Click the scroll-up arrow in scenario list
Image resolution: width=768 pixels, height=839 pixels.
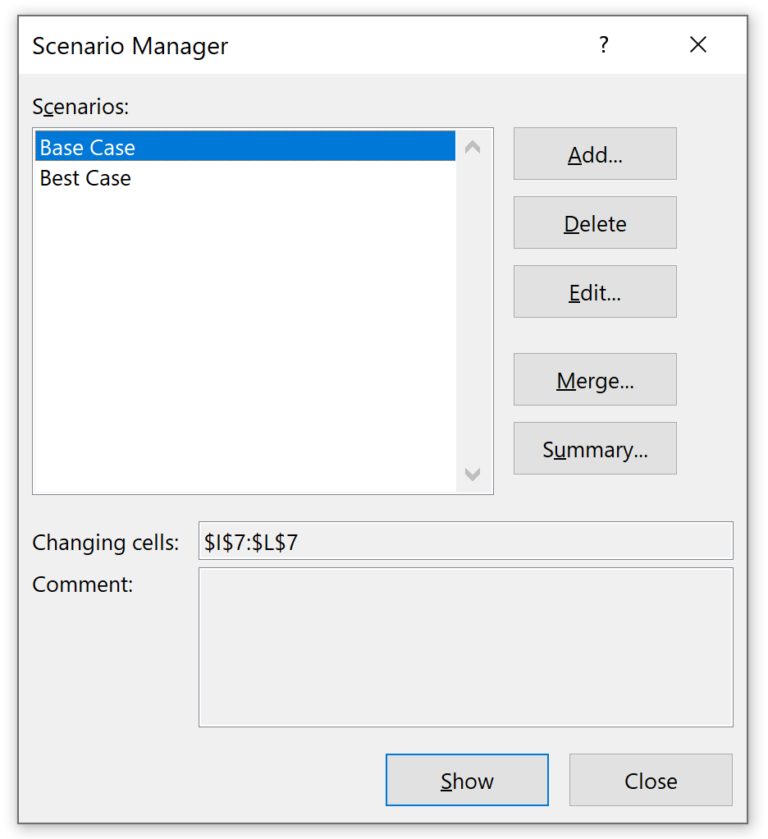[x=472, y=146]
